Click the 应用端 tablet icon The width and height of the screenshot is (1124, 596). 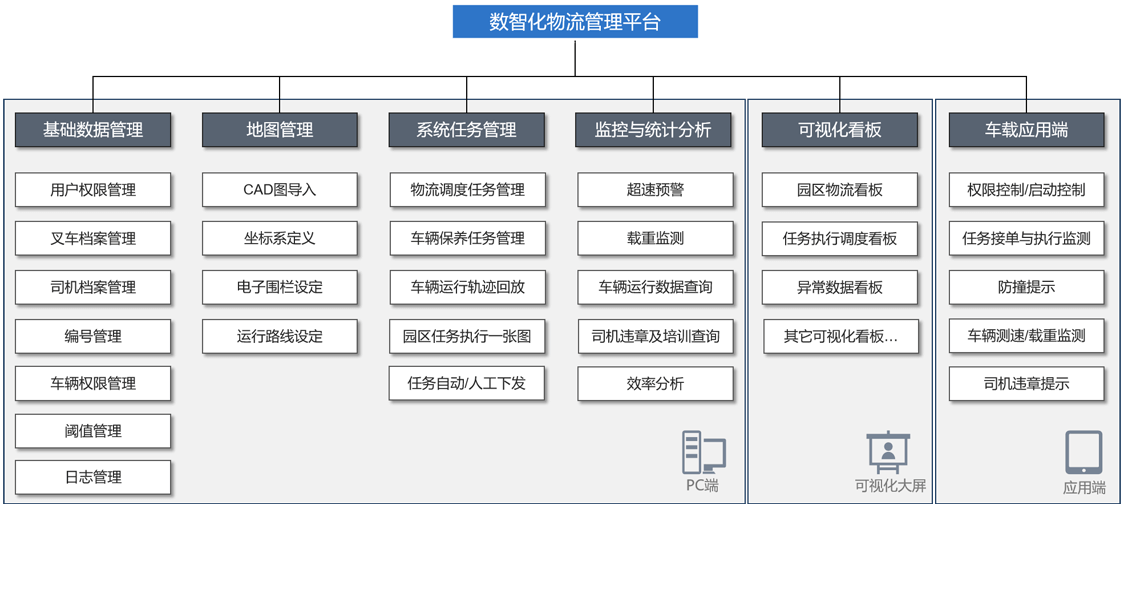1084,453
